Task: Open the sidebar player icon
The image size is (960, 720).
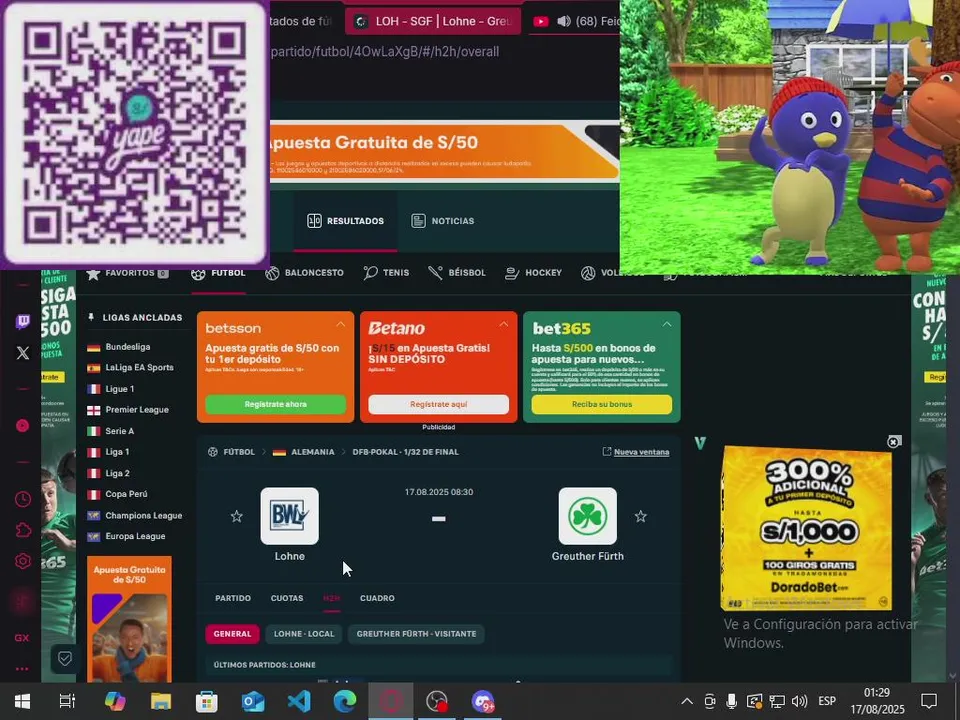Action: pos(23,426)
